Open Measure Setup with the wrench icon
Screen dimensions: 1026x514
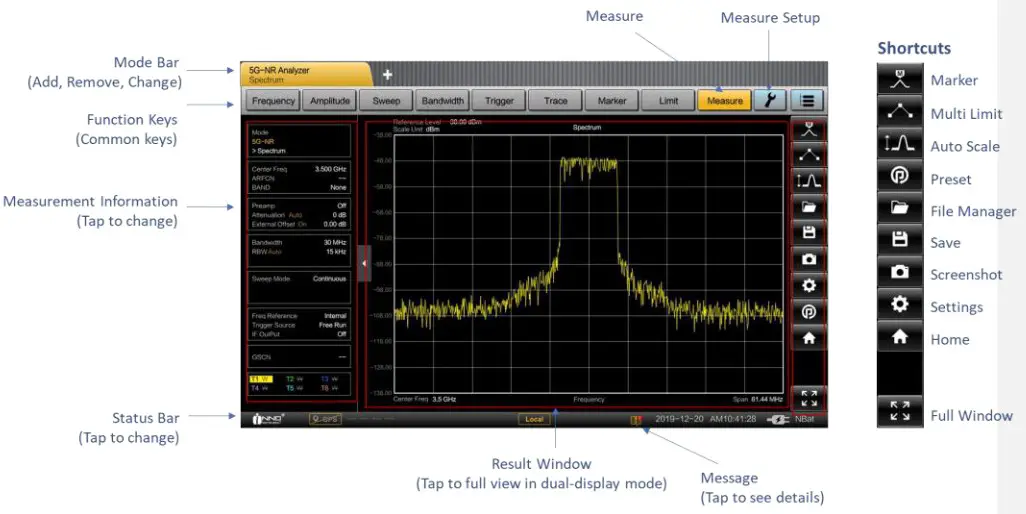(x=770, y=101)
